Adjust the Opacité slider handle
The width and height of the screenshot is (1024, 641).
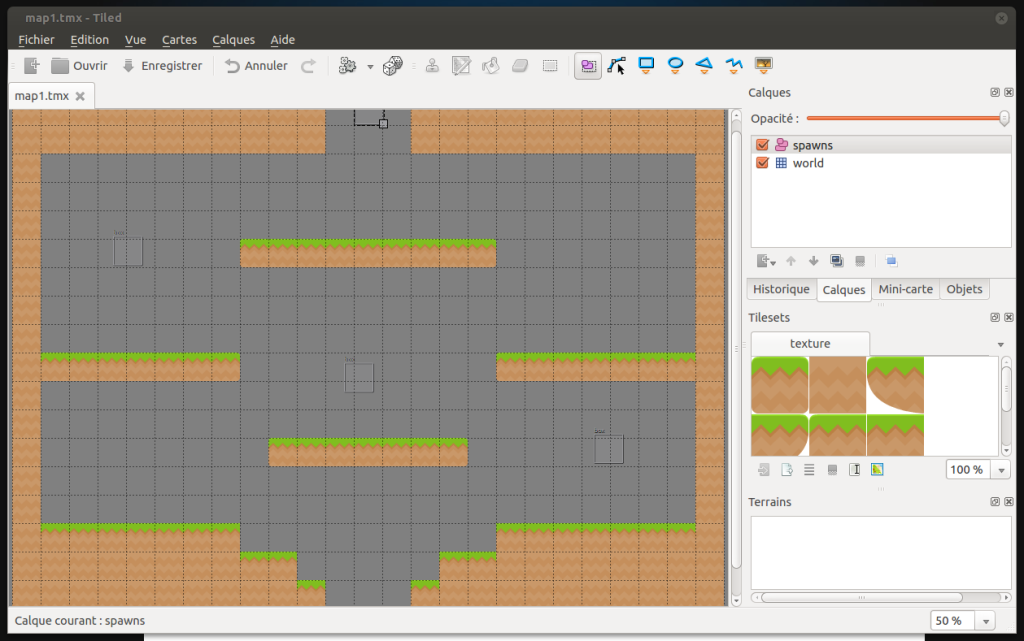[x=1004, y=118]
